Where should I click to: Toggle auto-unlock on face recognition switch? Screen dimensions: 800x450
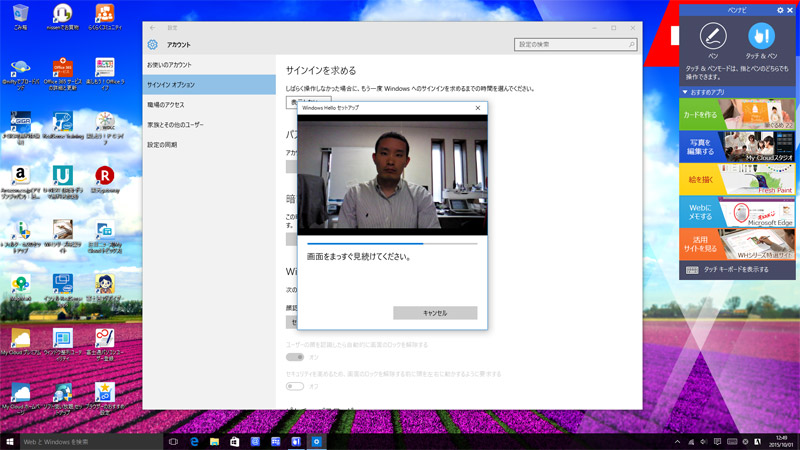(x=295, y=357)
